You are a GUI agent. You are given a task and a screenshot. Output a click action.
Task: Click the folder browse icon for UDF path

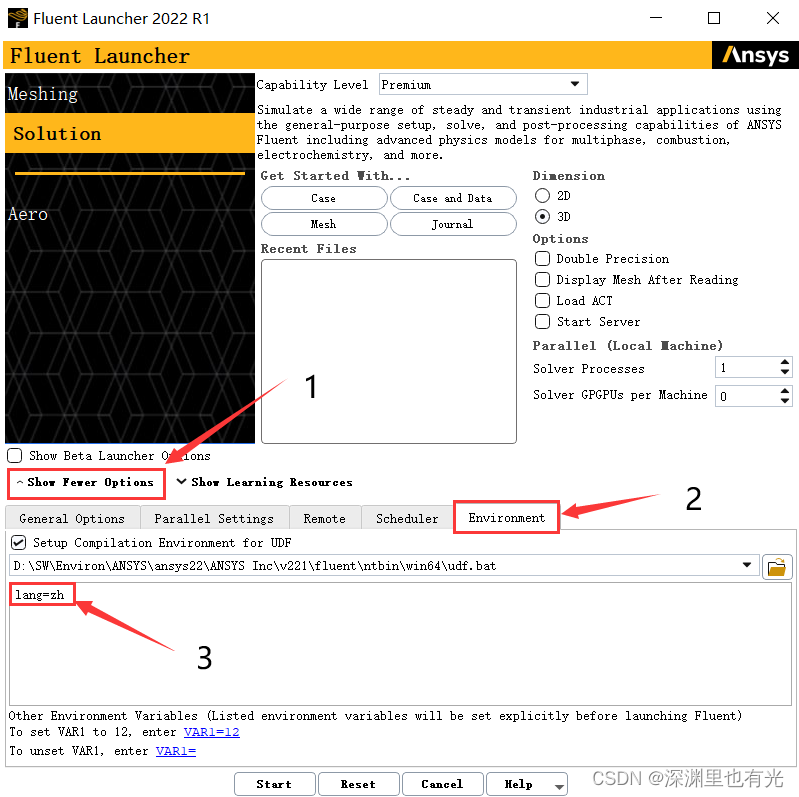(x=775, y=567)
